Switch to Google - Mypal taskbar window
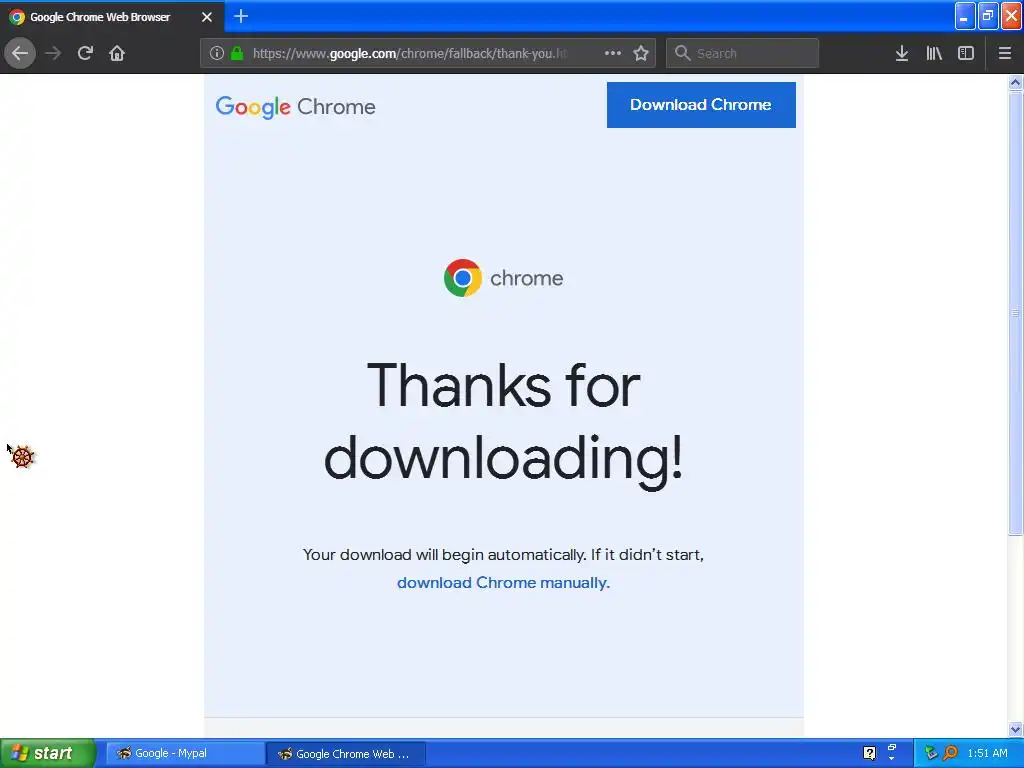Image resolution: width=1024 pixels, height=768 pixels. pos(185,754)
